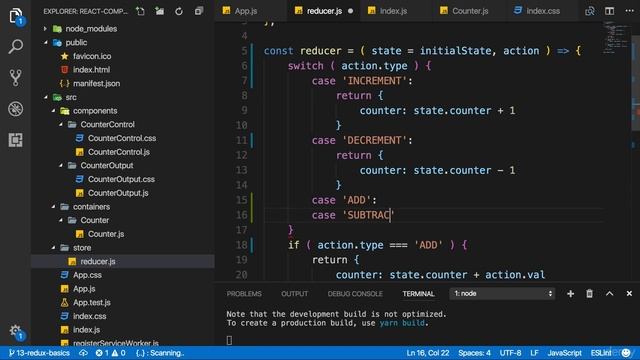Open the Debug Console panel tab

(355, 294)
